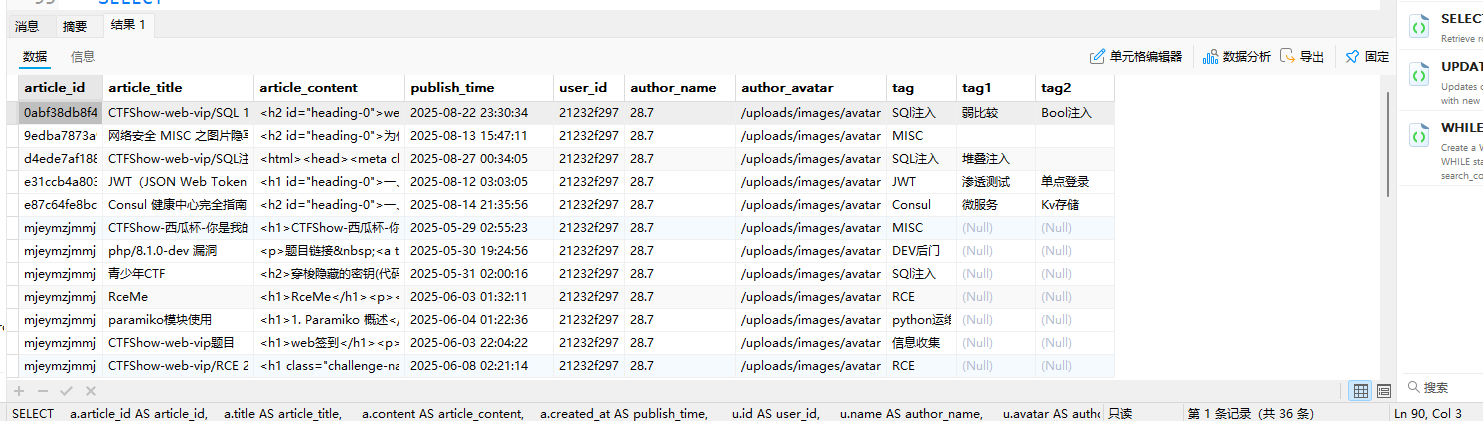Click the article_title column header

145,88
